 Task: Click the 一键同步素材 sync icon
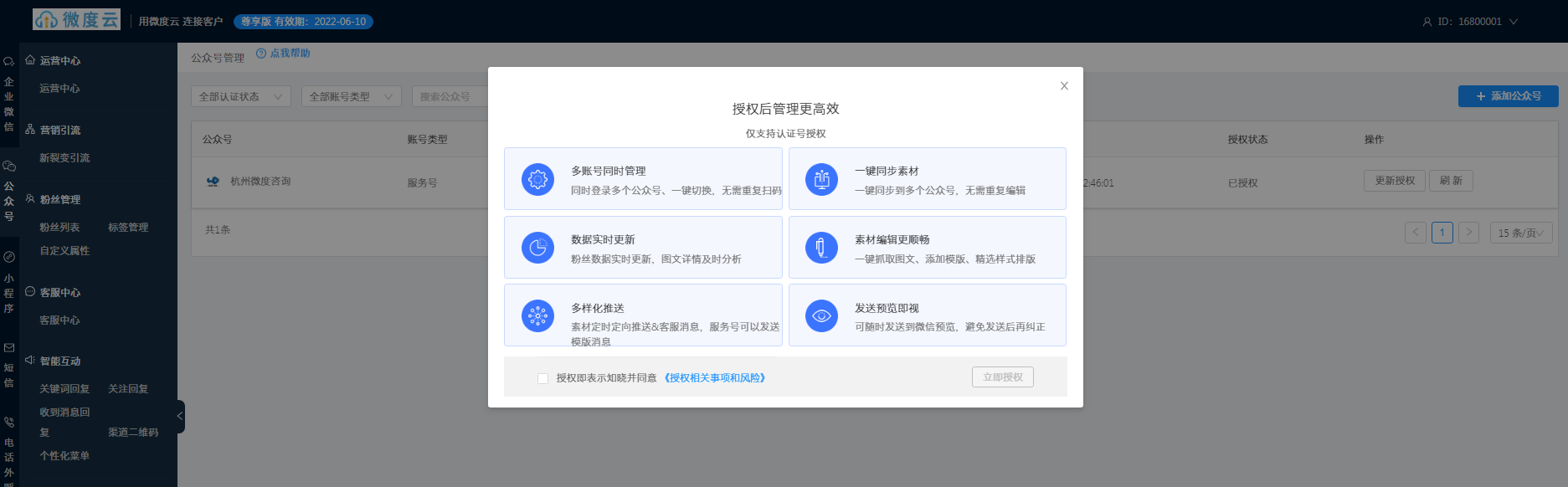click(x=821, y=179)
